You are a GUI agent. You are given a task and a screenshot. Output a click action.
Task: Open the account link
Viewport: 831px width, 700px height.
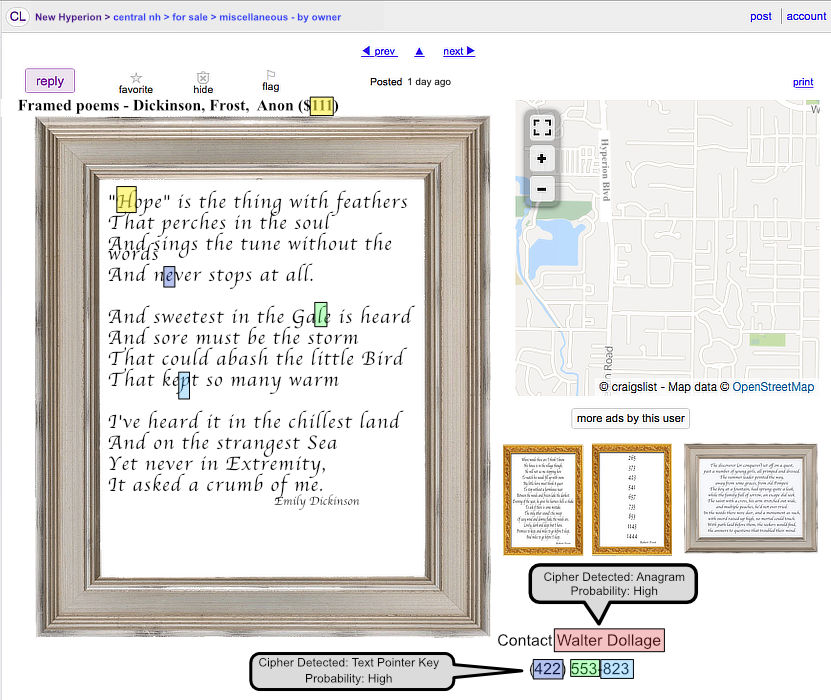[x=806, y=16]
